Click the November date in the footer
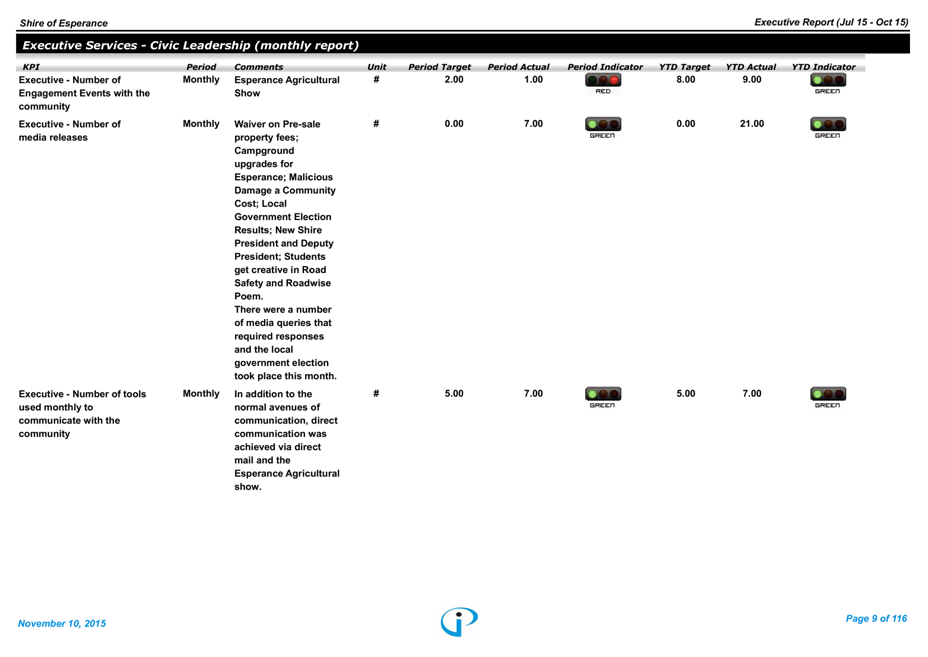Screen dimensions: 928x657 pyautogui.click(x=62, y=624)
